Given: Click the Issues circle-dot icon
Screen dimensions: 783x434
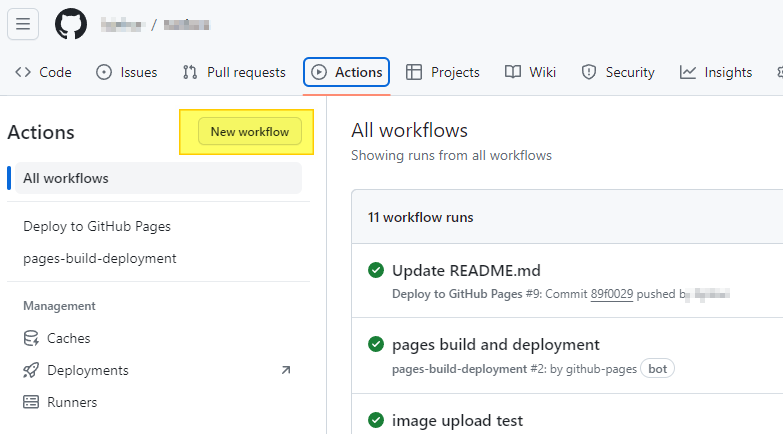Looking at the screenshot, I should (x=104, y=72).
